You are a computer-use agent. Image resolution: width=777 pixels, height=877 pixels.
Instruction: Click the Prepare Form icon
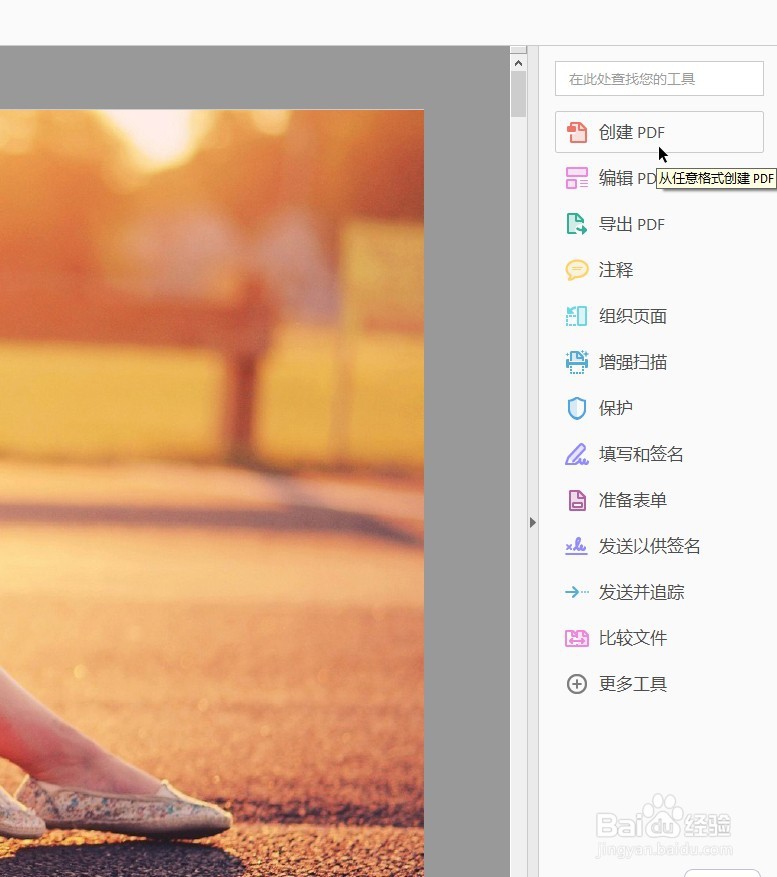(577, 500)
